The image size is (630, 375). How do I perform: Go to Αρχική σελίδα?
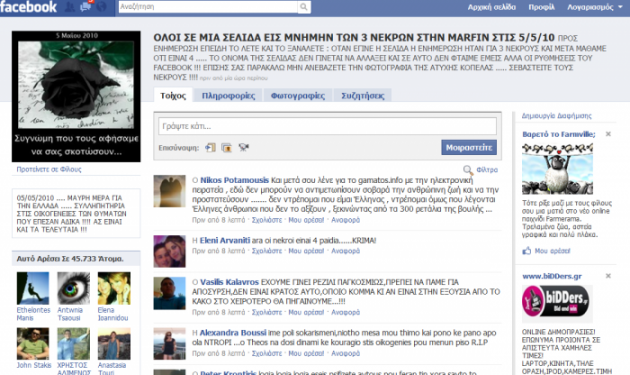pos(491,7)
